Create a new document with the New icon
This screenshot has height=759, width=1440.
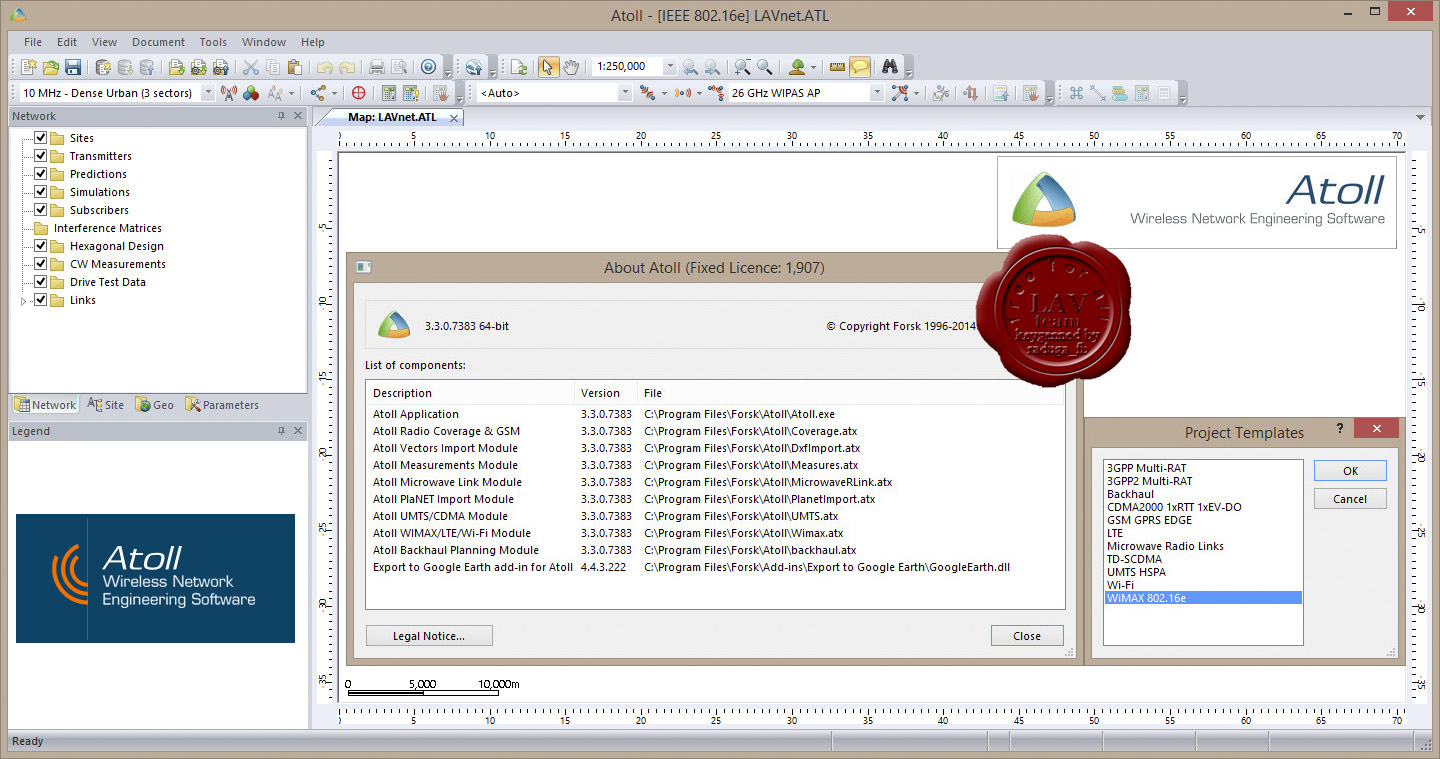click(x=28, y=67)
